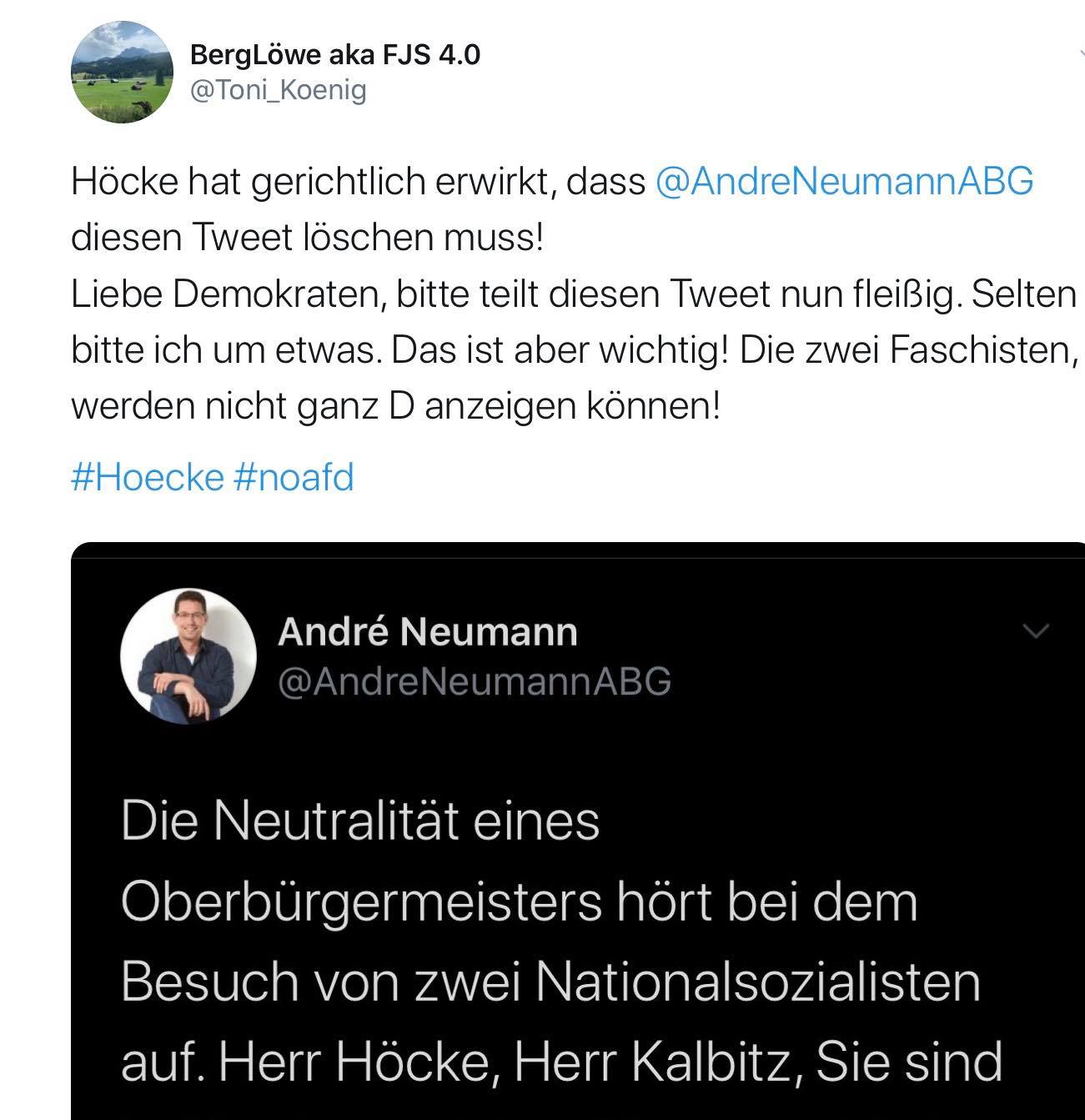Follow the blue @AndreNeumannABG mention link
The width and height of the screenshot is (1085, 1120).
(x=845, y=181)
